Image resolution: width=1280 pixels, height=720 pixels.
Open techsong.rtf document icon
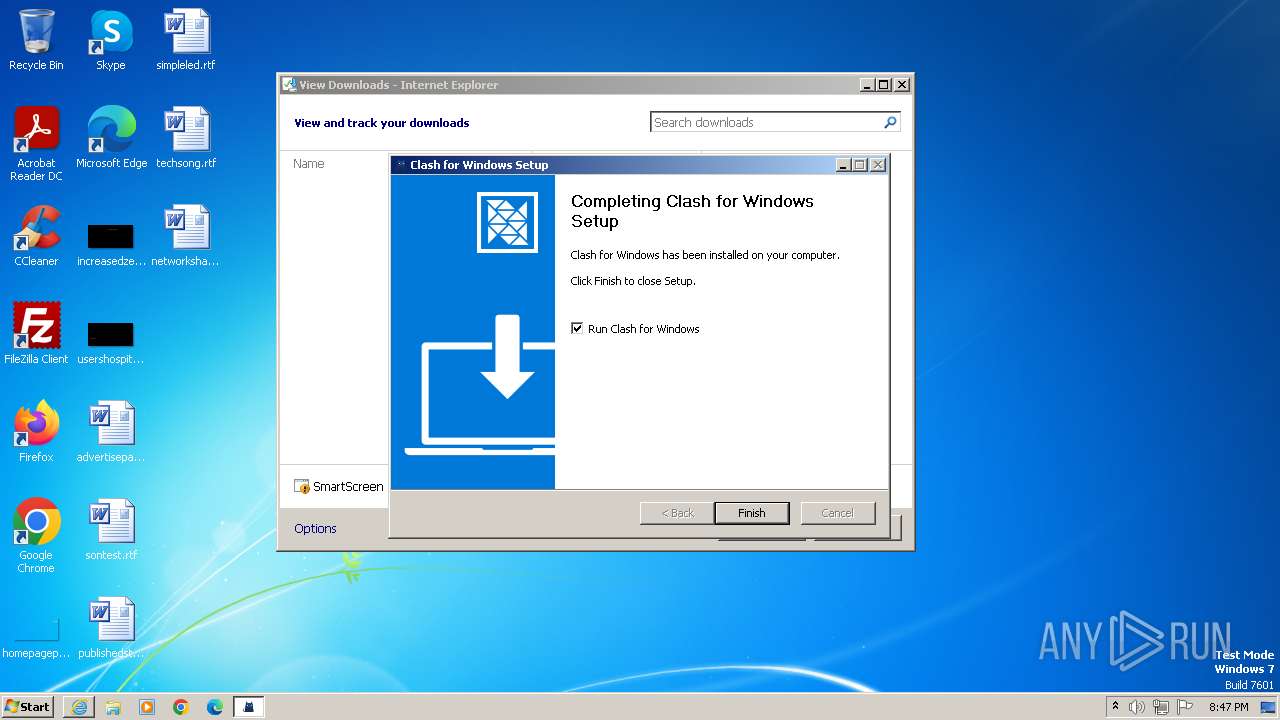(x=186, y=138)
